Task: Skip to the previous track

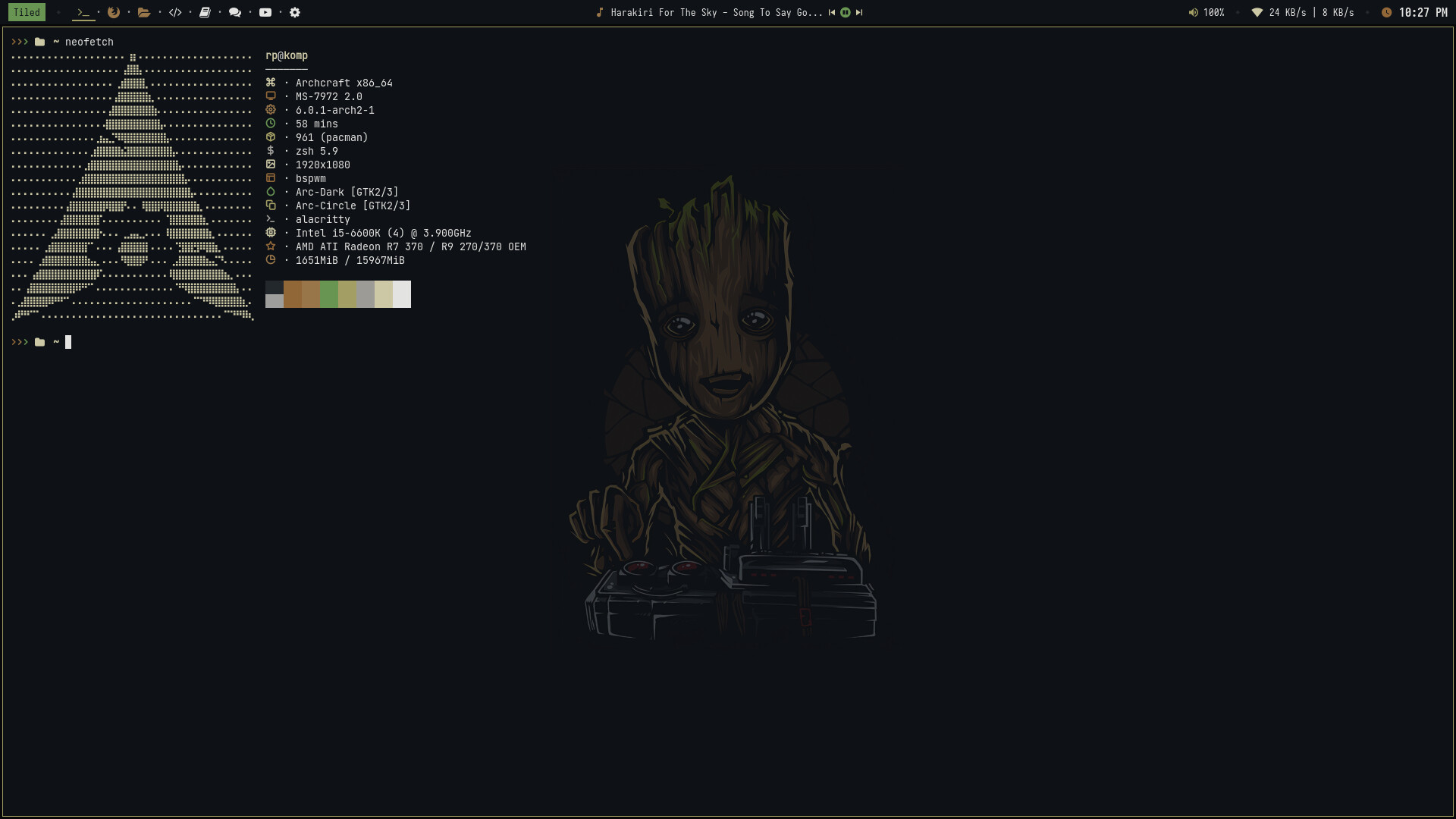Action: 832,12
